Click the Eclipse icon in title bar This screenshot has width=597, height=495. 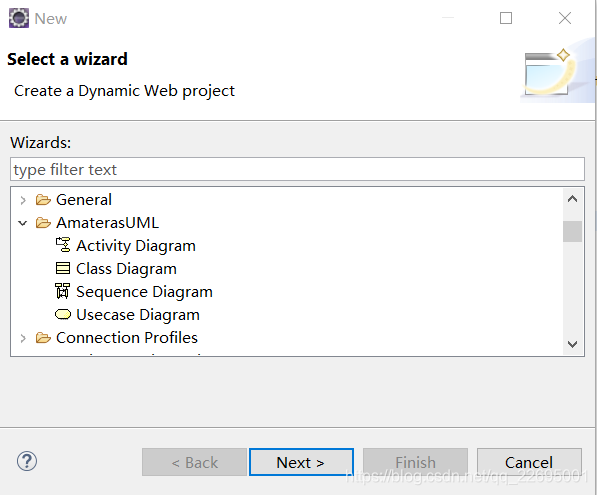click(19, 18)
